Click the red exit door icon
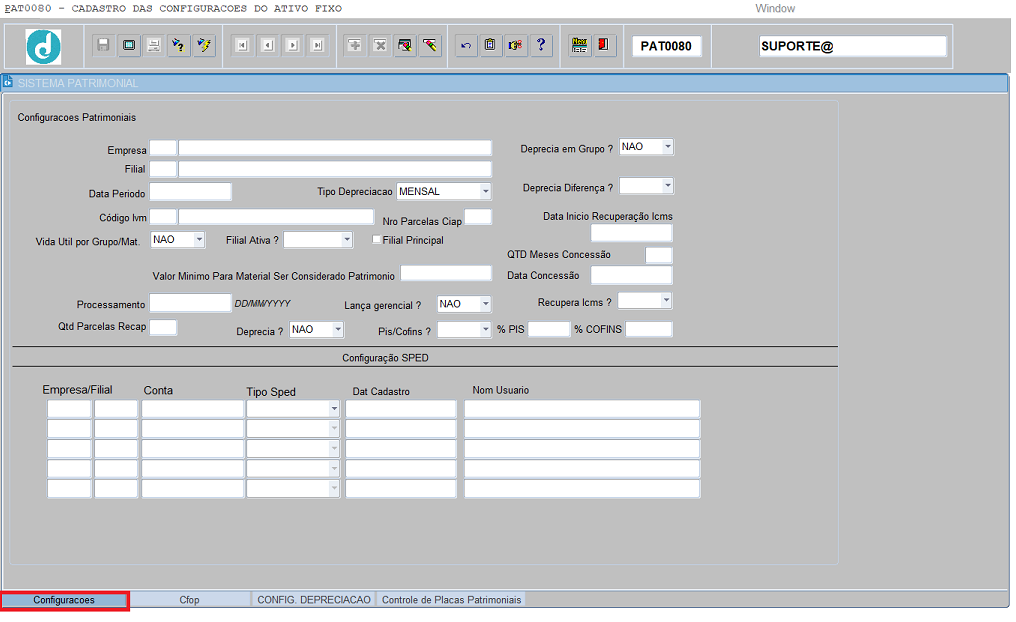This screenshot has height=622, width=1016. tap(604, 45)
